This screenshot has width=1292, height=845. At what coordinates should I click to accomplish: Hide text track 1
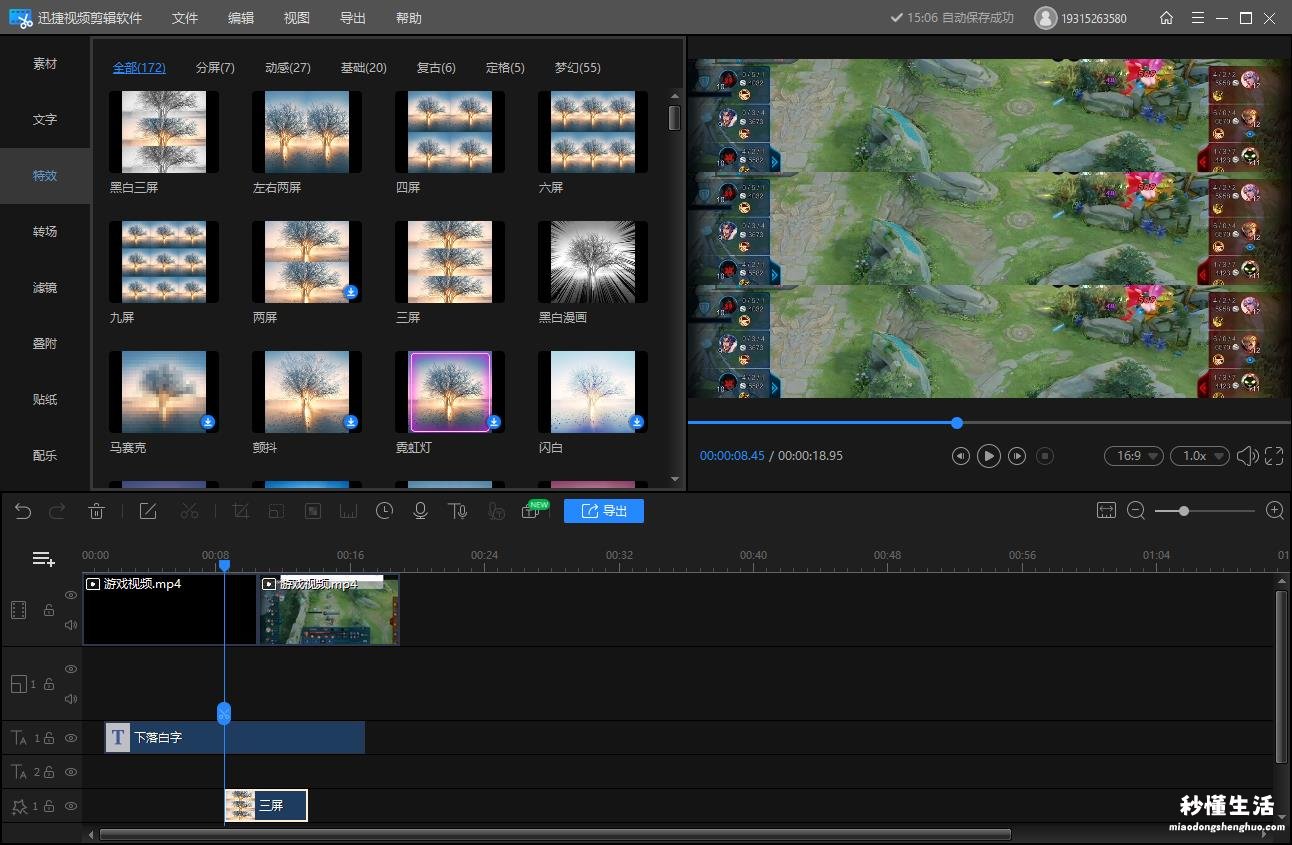pyautogui.click(x=71, y=738)
